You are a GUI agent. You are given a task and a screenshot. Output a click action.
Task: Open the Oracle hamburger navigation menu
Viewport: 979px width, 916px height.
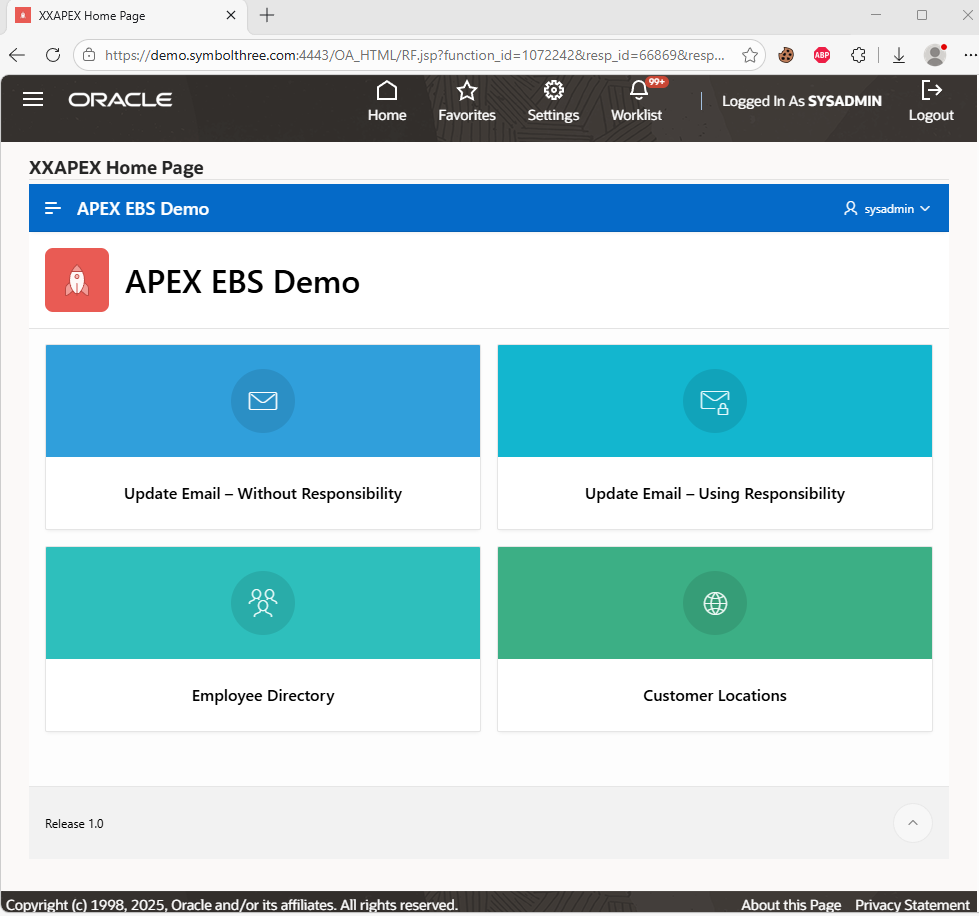click(33, 99)
